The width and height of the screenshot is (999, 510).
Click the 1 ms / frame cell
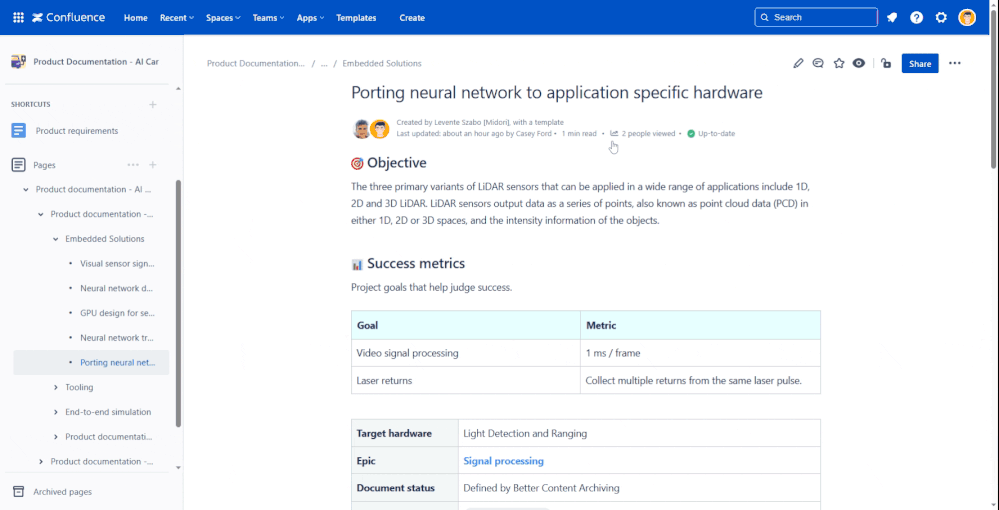click(700, 353)
